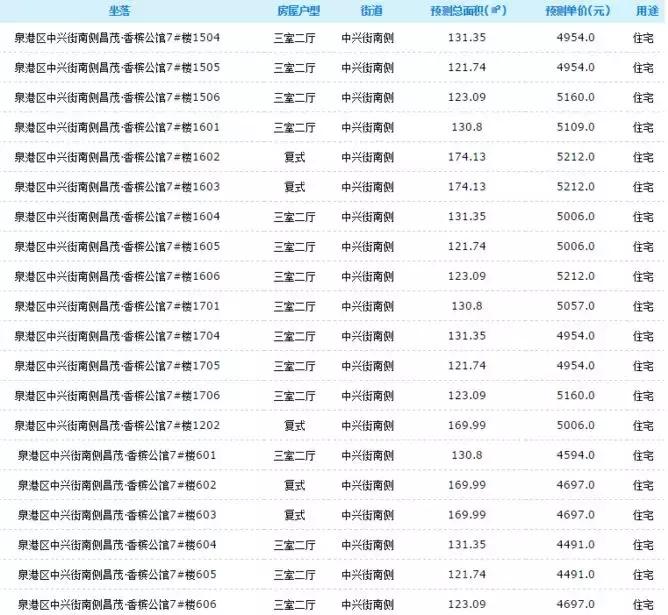Click price 4594.0 in the 601 row
The height and width of the screenshot is (615, 668).
point(576,455)
